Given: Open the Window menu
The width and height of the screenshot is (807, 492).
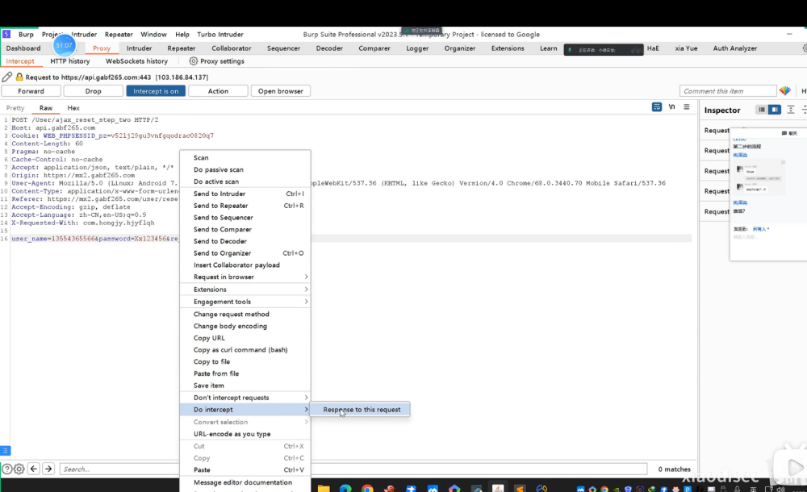Looking at the screenshot, I should click(153, 34).
